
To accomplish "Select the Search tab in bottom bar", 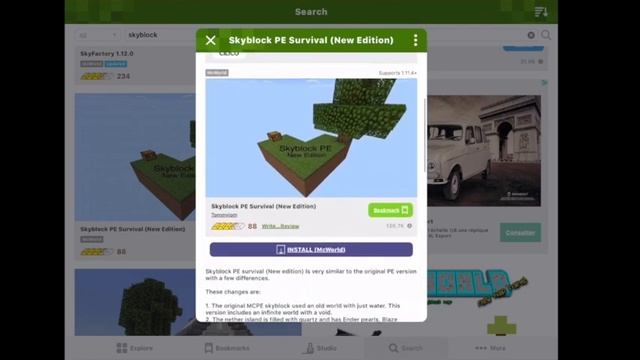I will (x=406, y=348).
